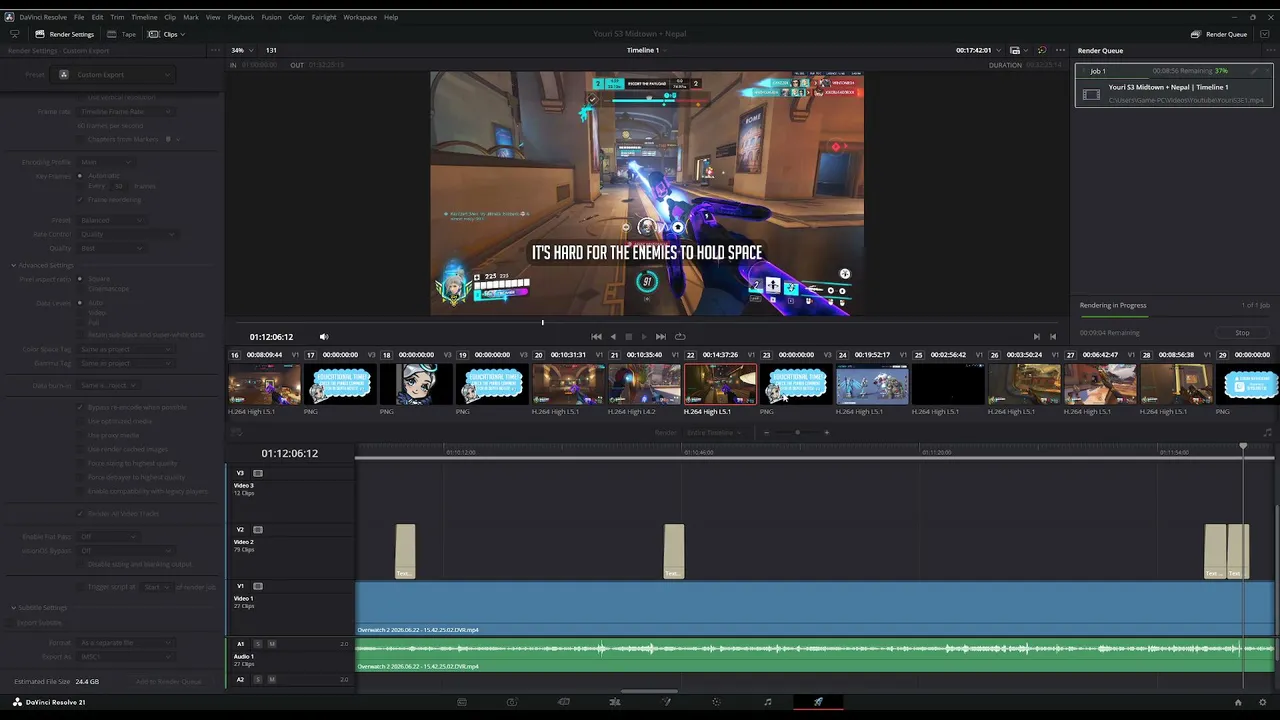Toggle Bypass re-encode when possible checkbox
The image size is (1280, 720).
click(x=80, y=407)
